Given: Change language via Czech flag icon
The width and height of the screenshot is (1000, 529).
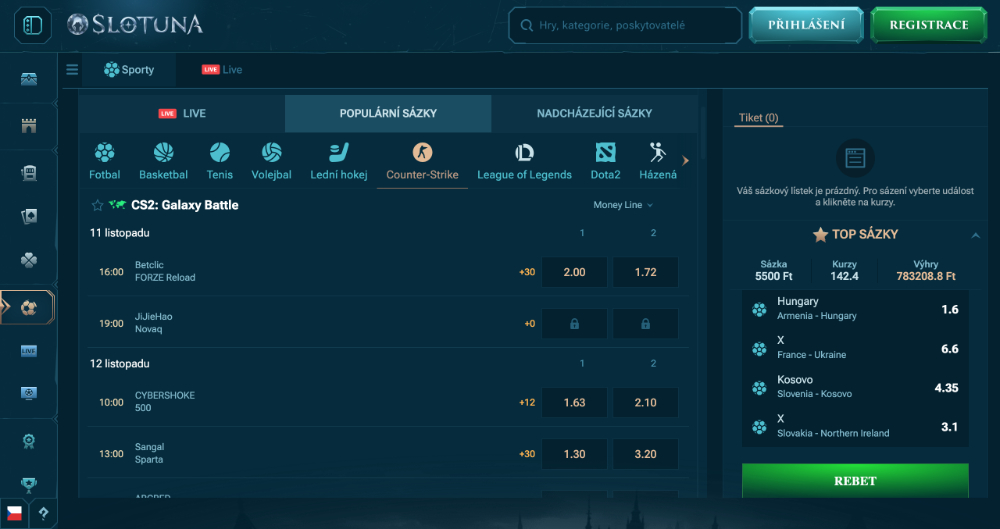Looking at the screenshot, I should tap(14, 514).
